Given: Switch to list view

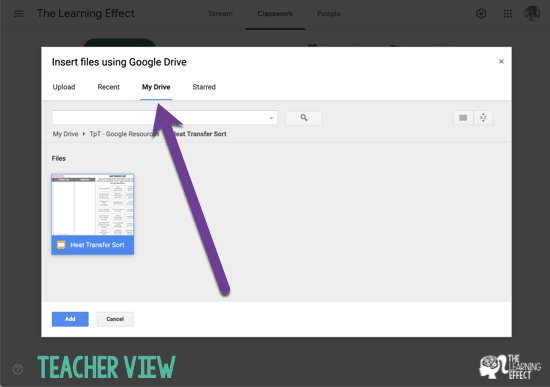Looking at the screenshot, I should 463,118.
